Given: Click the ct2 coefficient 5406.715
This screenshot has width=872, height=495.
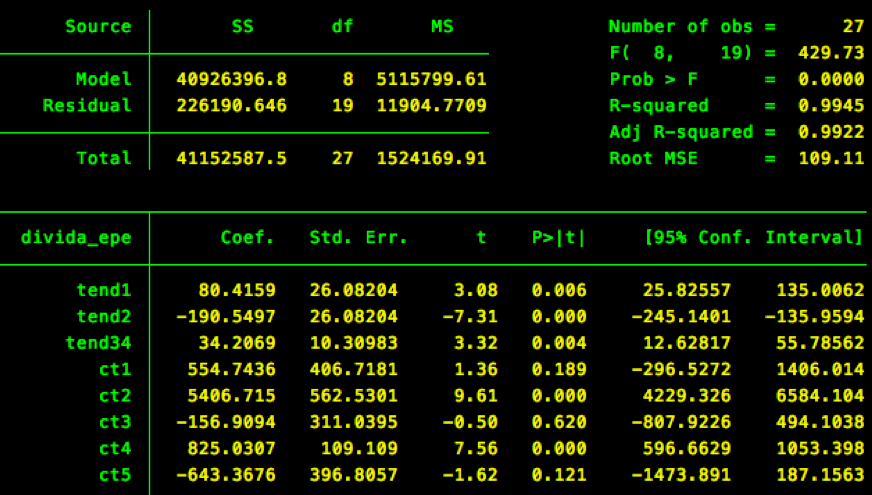Looking at the screenshot, I should point(236,395).
